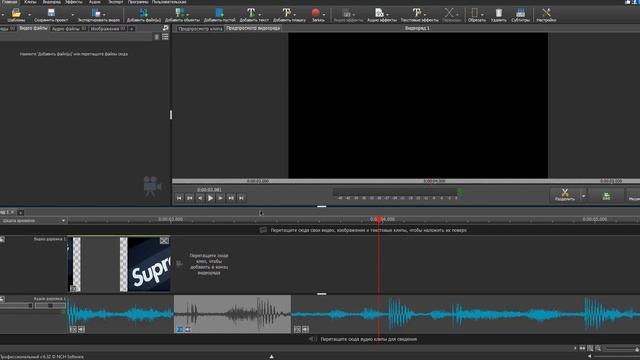This screenshot has width=640, height=360.
Task: Click the Split scissors button
Action: click(564, 195)
